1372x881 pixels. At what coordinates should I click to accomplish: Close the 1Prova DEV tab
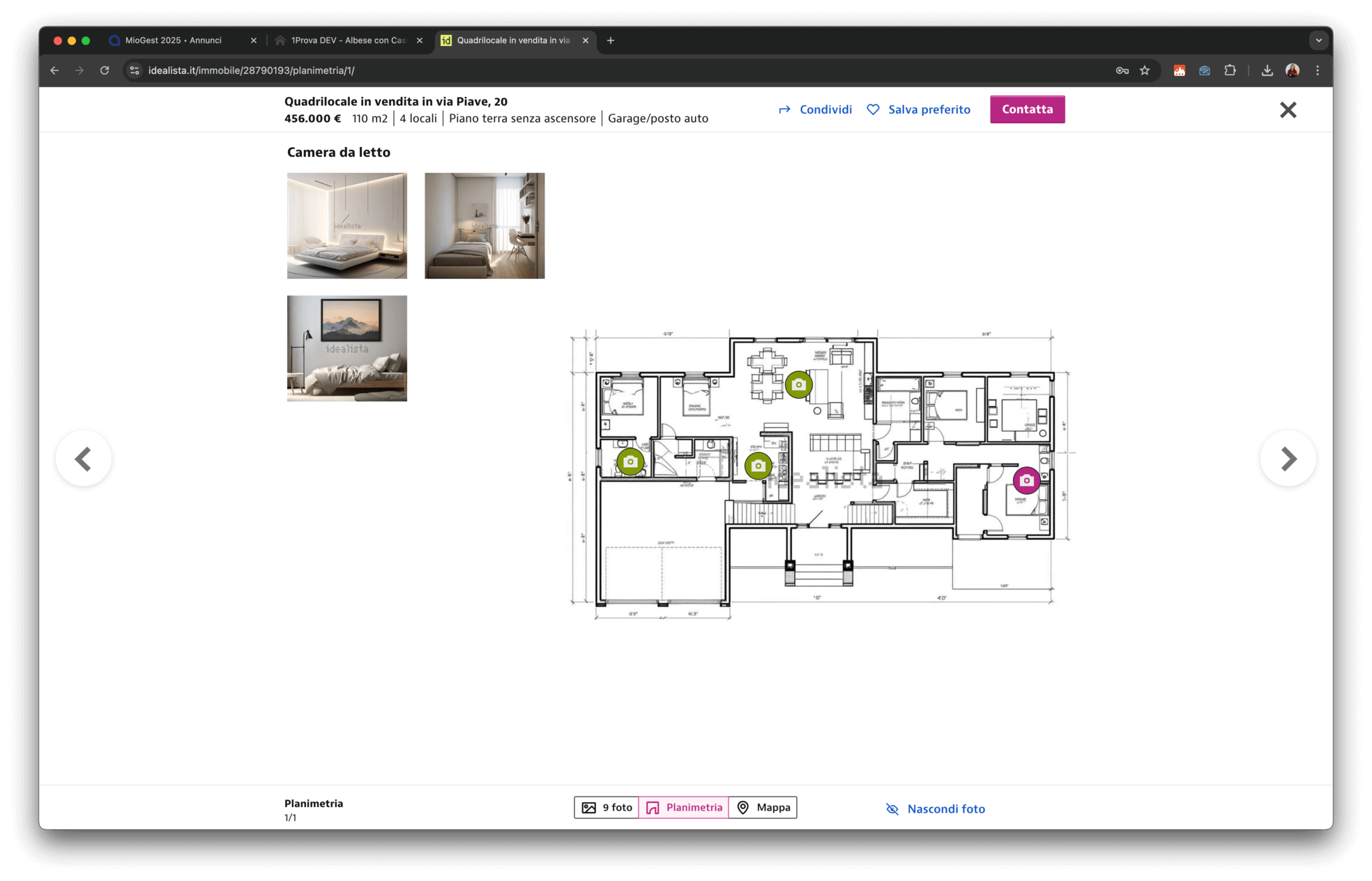pyautogui.click(x=419, y=40)
